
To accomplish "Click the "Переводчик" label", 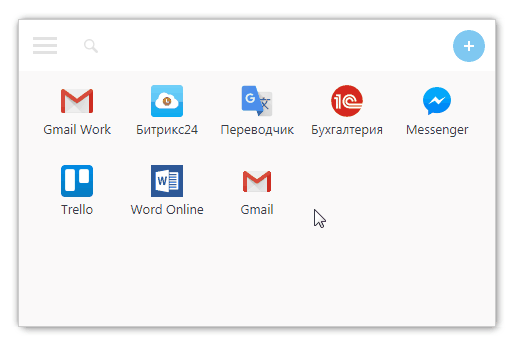I will pos(257,130).
